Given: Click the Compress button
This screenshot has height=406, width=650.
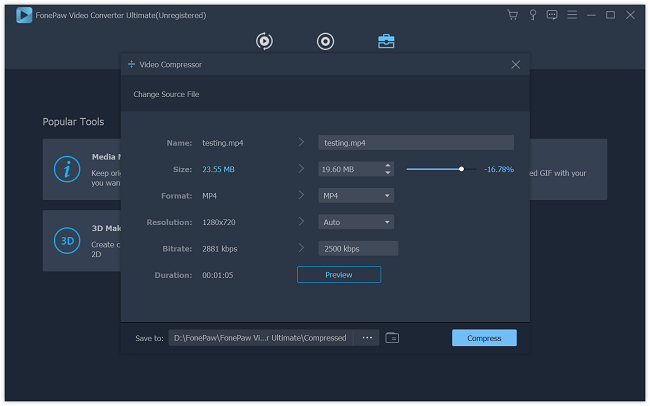Looking at the screenshot, I should pyautogui.click(x=484, y=338).
